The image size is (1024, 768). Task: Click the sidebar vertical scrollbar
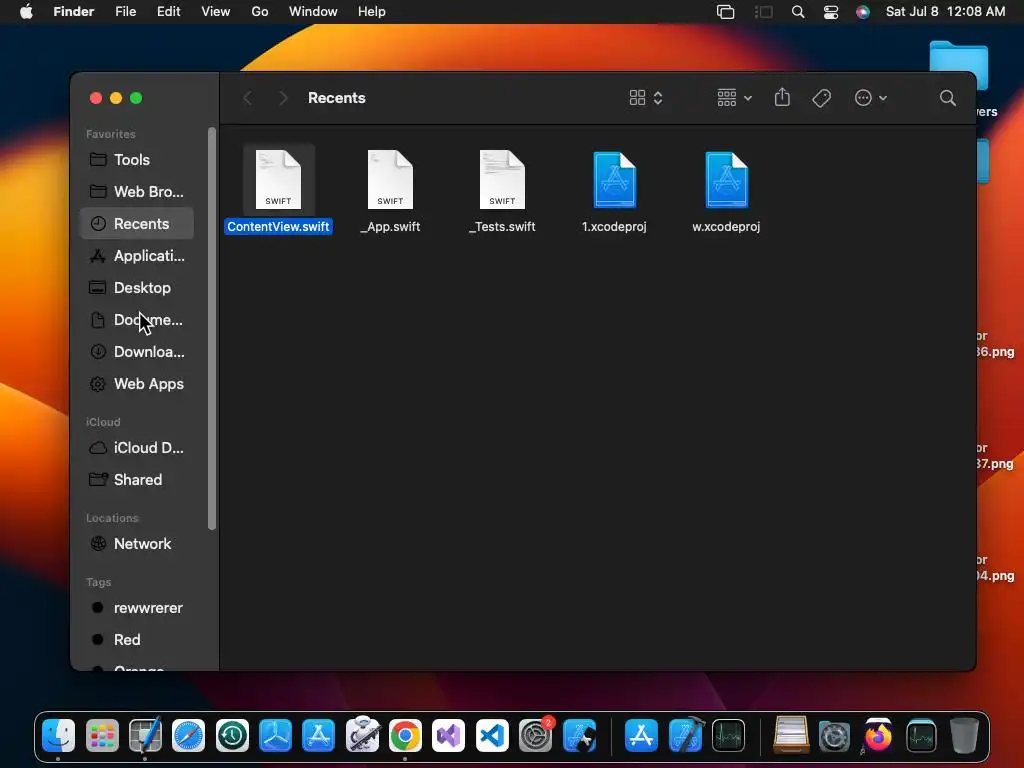[x=211, y=328]
